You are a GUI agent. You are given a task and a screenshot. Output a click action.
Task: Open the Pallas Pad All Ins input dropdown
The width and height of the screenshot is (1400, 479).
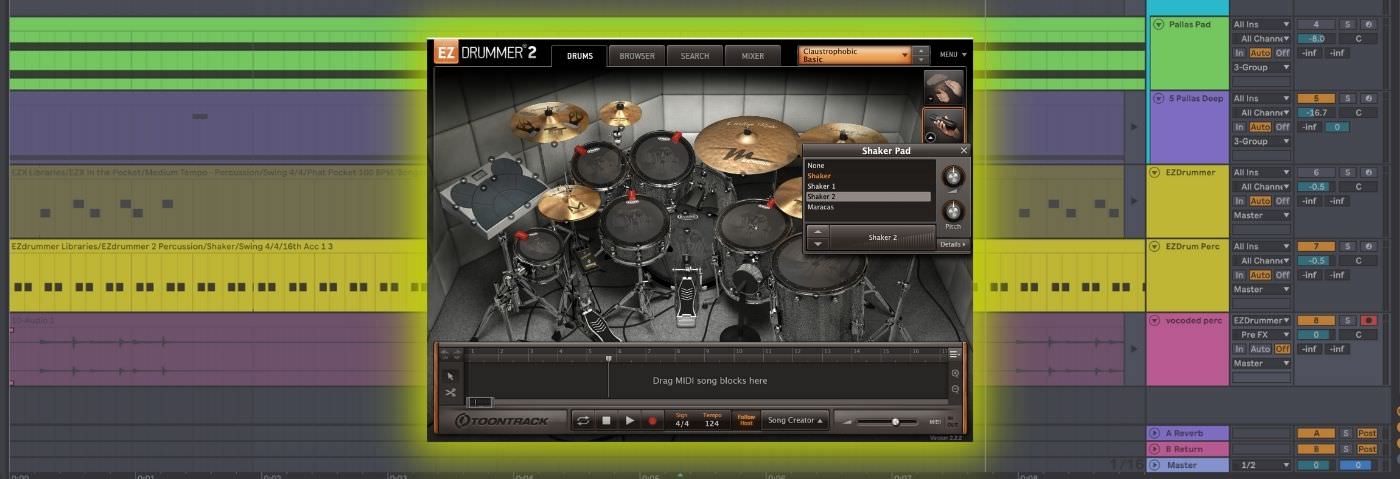[x=1261, y=24]
